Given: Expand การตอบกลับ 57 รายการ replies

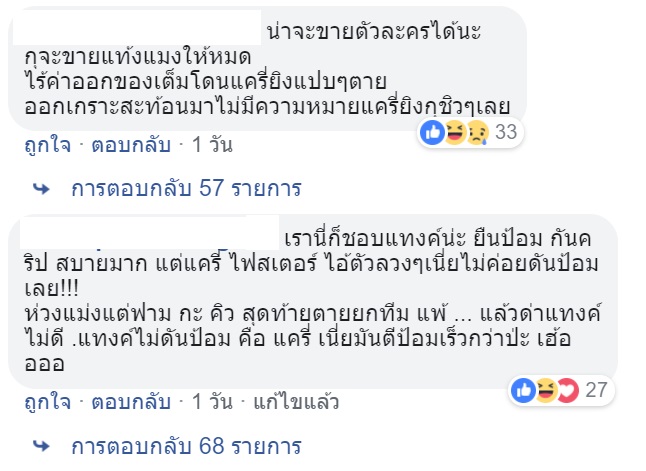Looking at the screenshot, I should (x=185, y=188).
